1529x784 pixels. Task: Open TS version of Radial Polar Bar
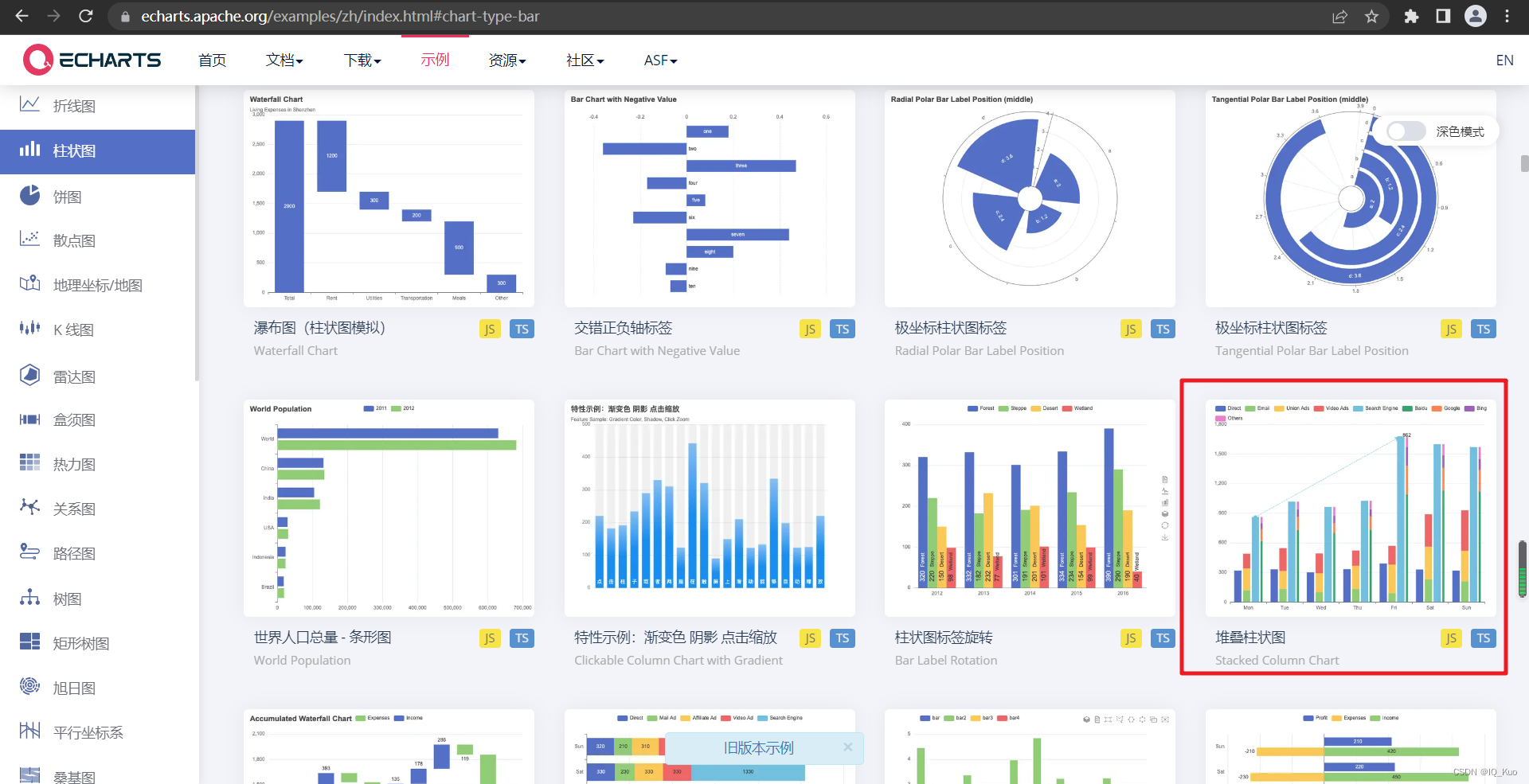pyautogui.click(x=1163, y=329)
